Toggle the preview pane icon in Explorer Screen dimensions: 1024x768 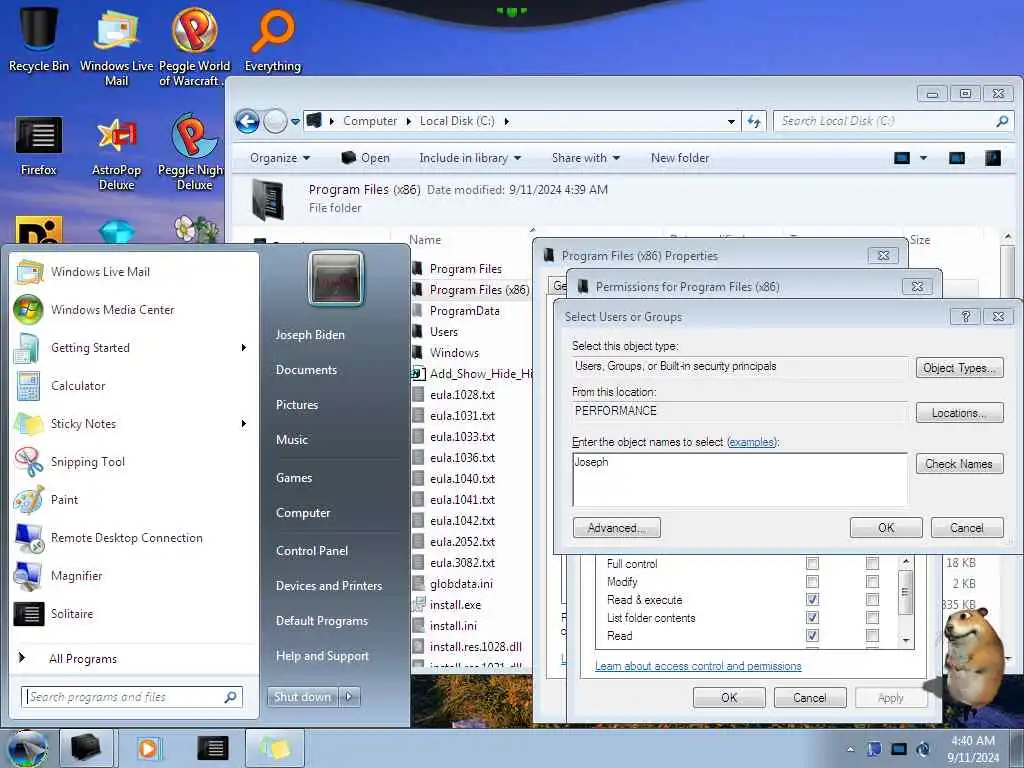pos(957,157)
